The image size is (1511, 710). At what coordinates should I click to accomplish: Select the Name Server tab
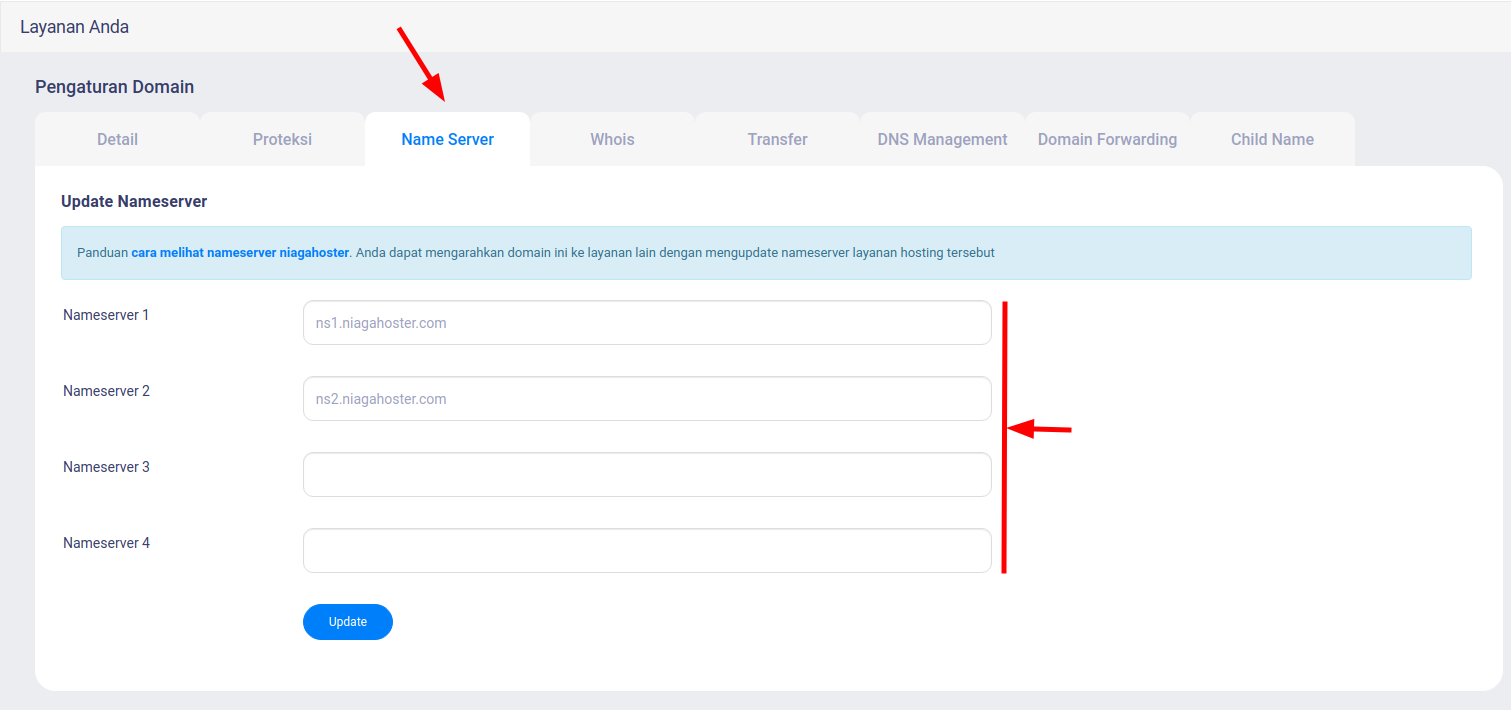[x=447, y=139]
